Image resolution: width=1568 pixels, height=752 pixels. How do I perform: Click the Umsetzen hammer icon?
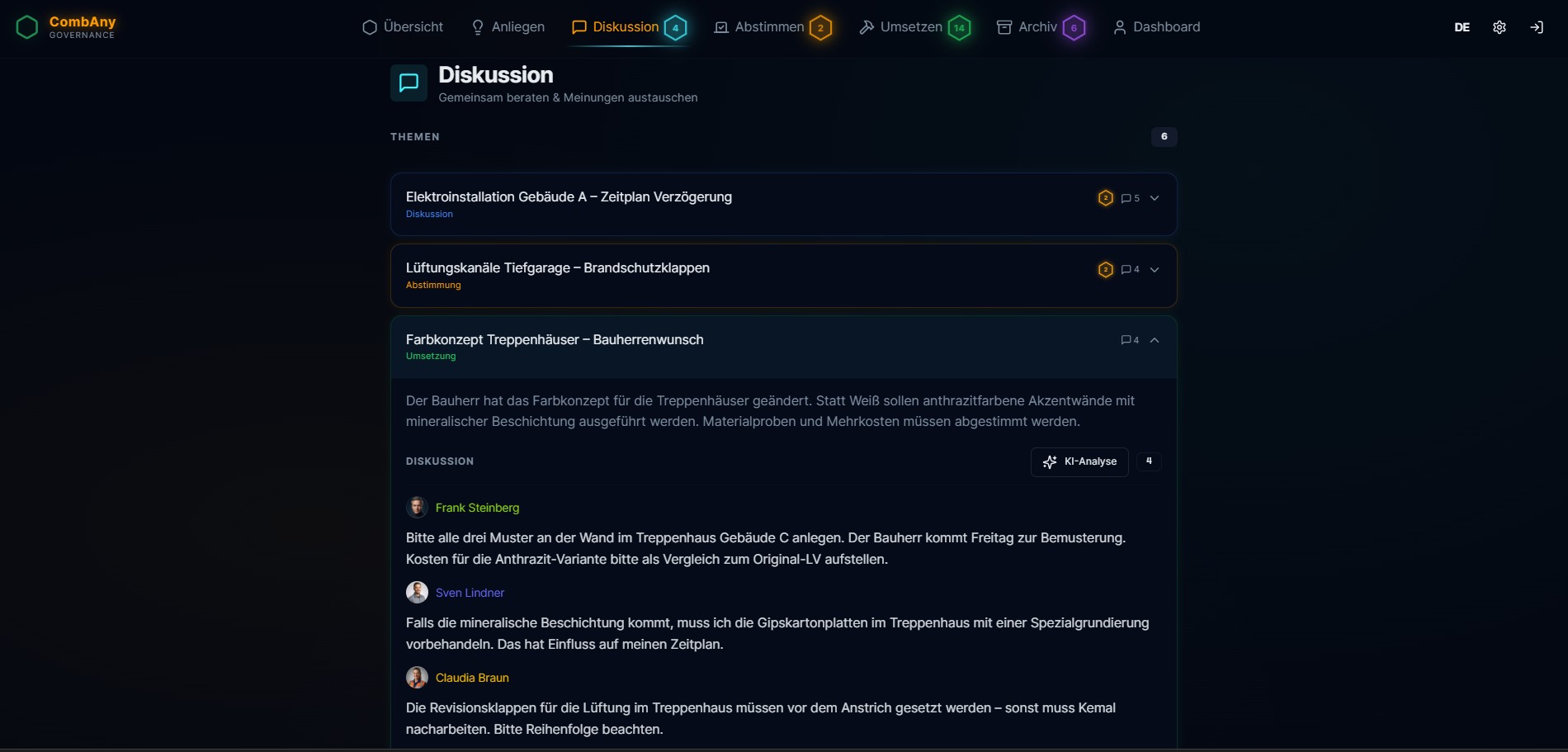867,27
